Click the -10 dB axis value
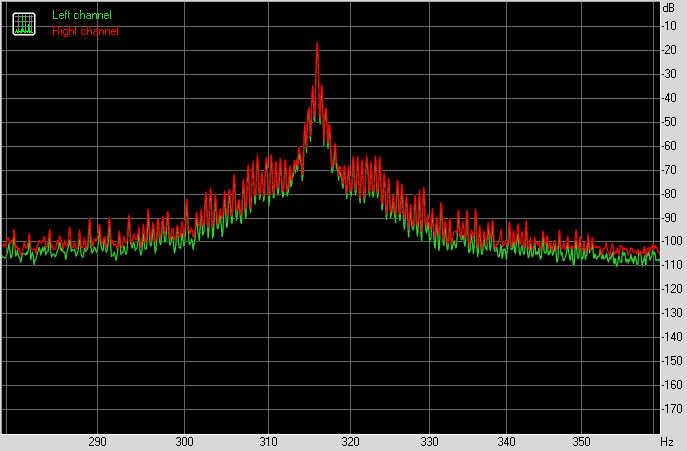The width and height of the screenshot is (687, 451). pos(669,26)
